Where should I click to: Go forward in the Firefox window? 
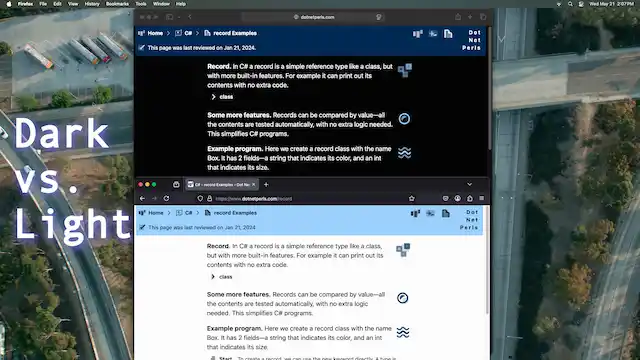pyautogui.click(x=154, y=198)
